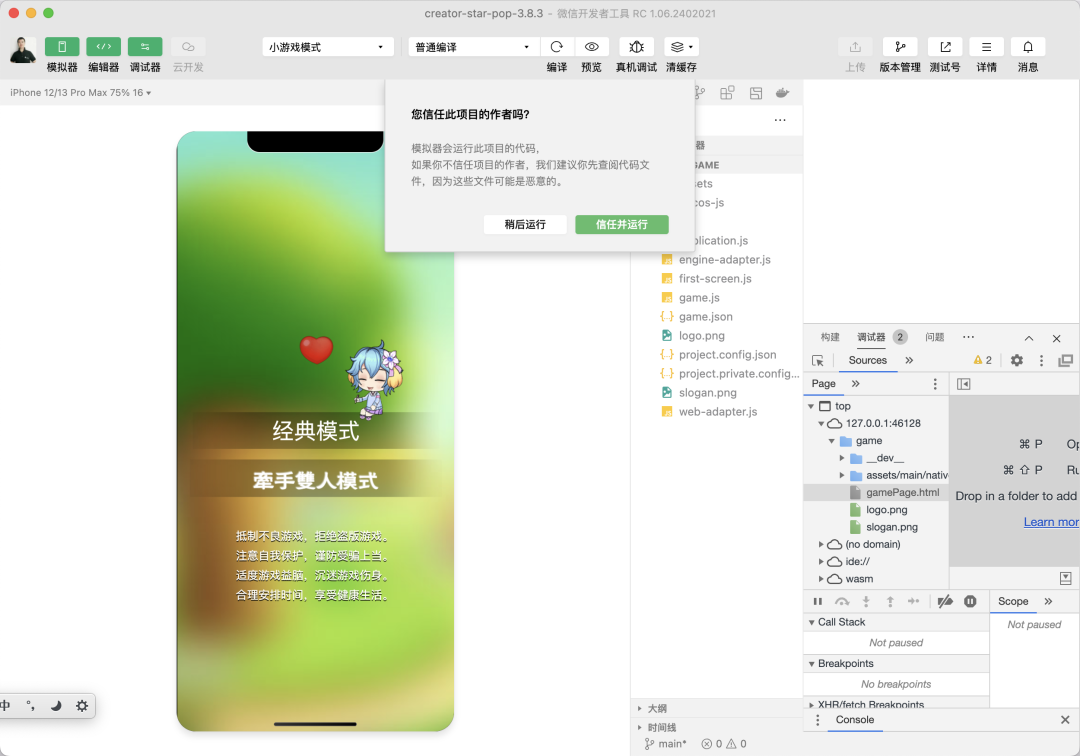Collapse the Call Stack section
Image resolution: width=1080 pixels, height=756 pixels.
812,622
